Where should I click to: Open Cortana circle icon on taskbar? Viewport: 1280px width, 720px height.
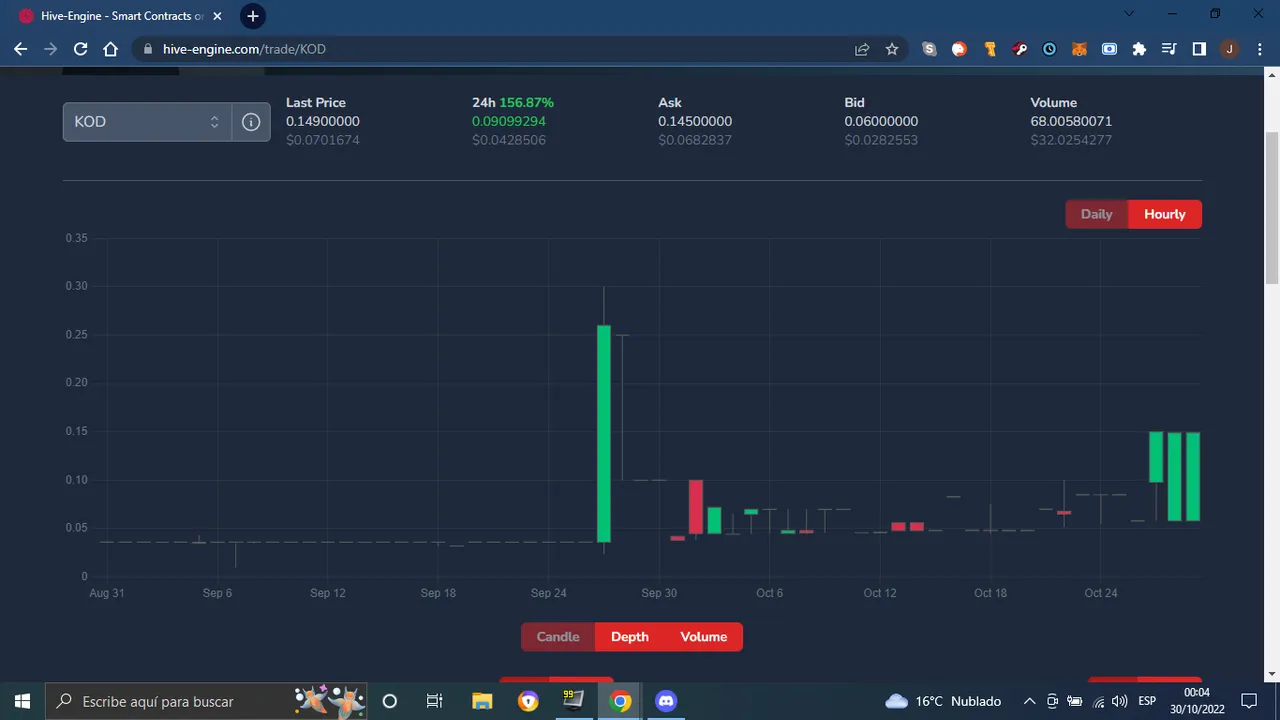coord(390,701)
